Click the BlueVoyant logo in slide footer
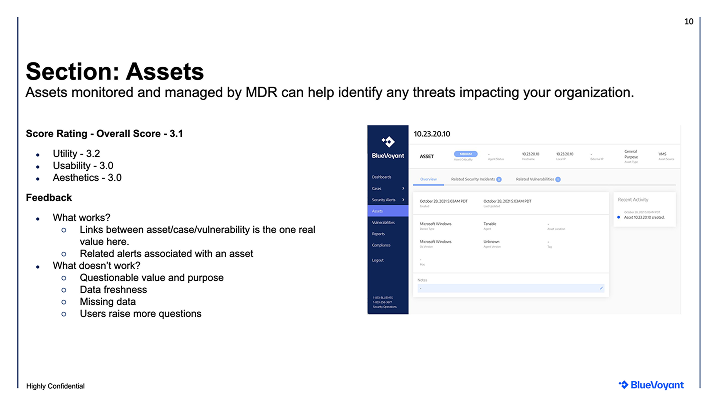This screenshot has width=720, height=405. (x=651, y=385)
